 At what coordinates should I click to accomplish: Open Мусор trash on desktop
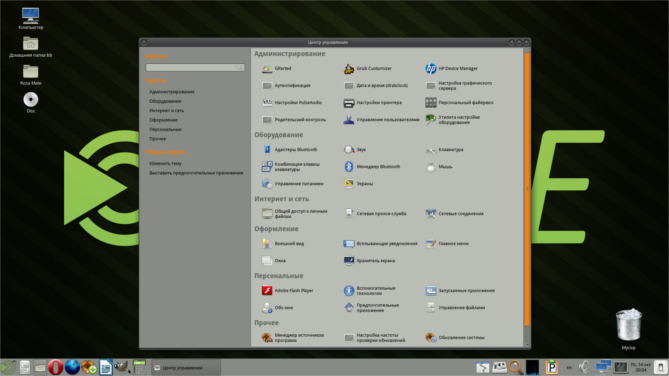[628, 329]
